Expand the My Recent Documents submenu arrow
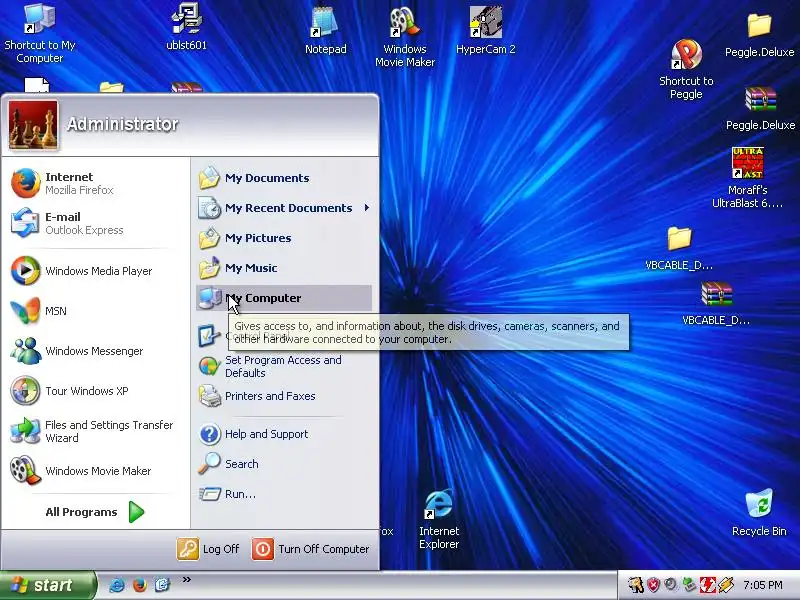800x600 pixels. click(367, 208)
